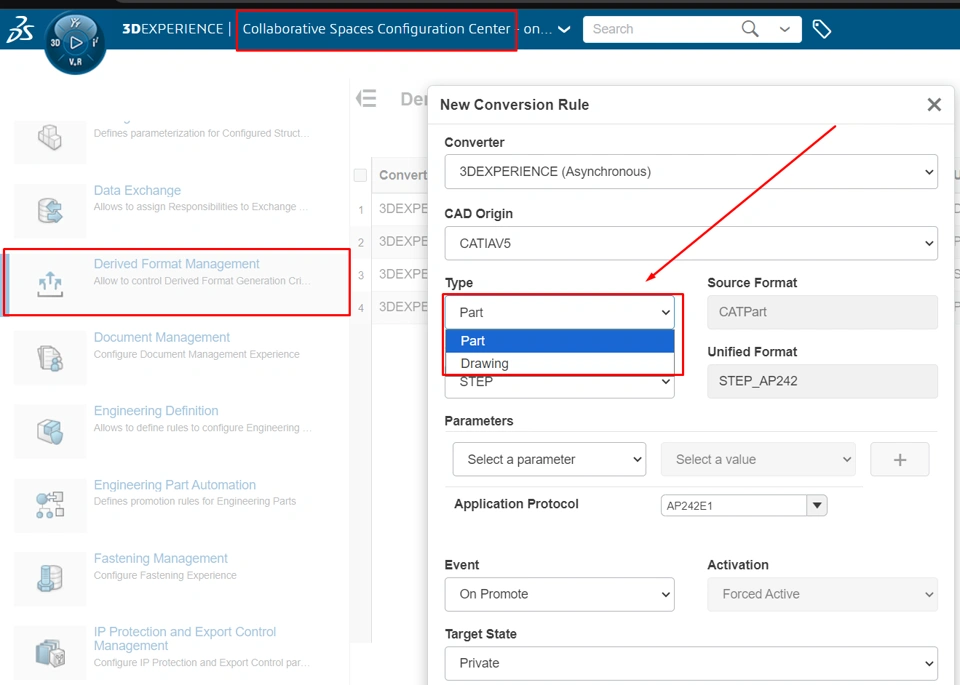The image size is (960, 685).
Task: Open Data Exchange link
Action: coord(137,190)
